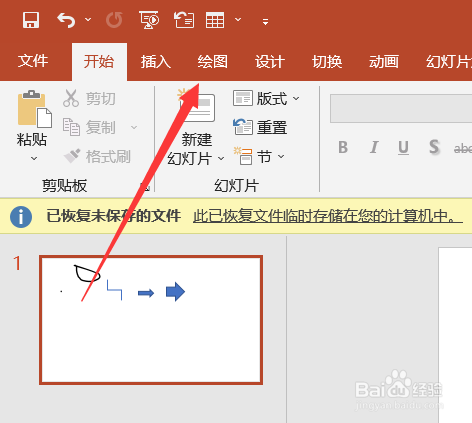
Task: Click the 重置 reset button
Action: click(260, 127)
